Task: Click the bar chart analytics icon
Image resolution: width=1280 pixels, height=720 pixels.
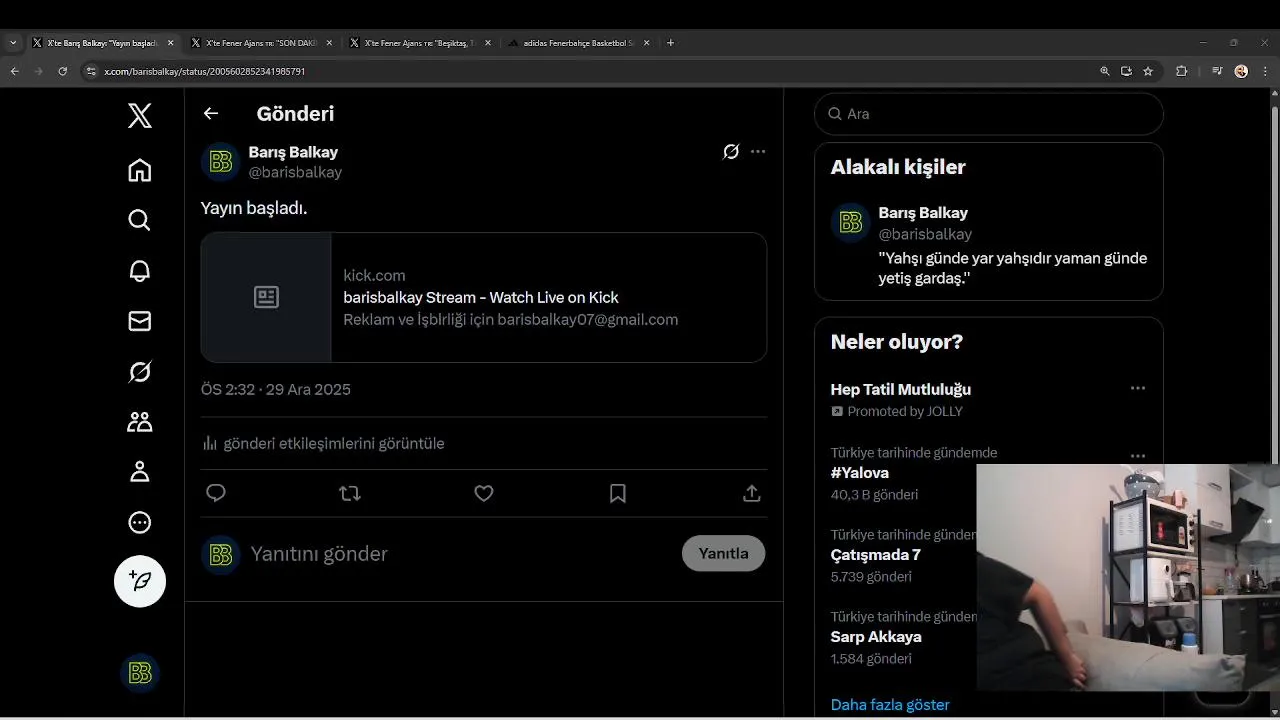Action: (210, 443)
